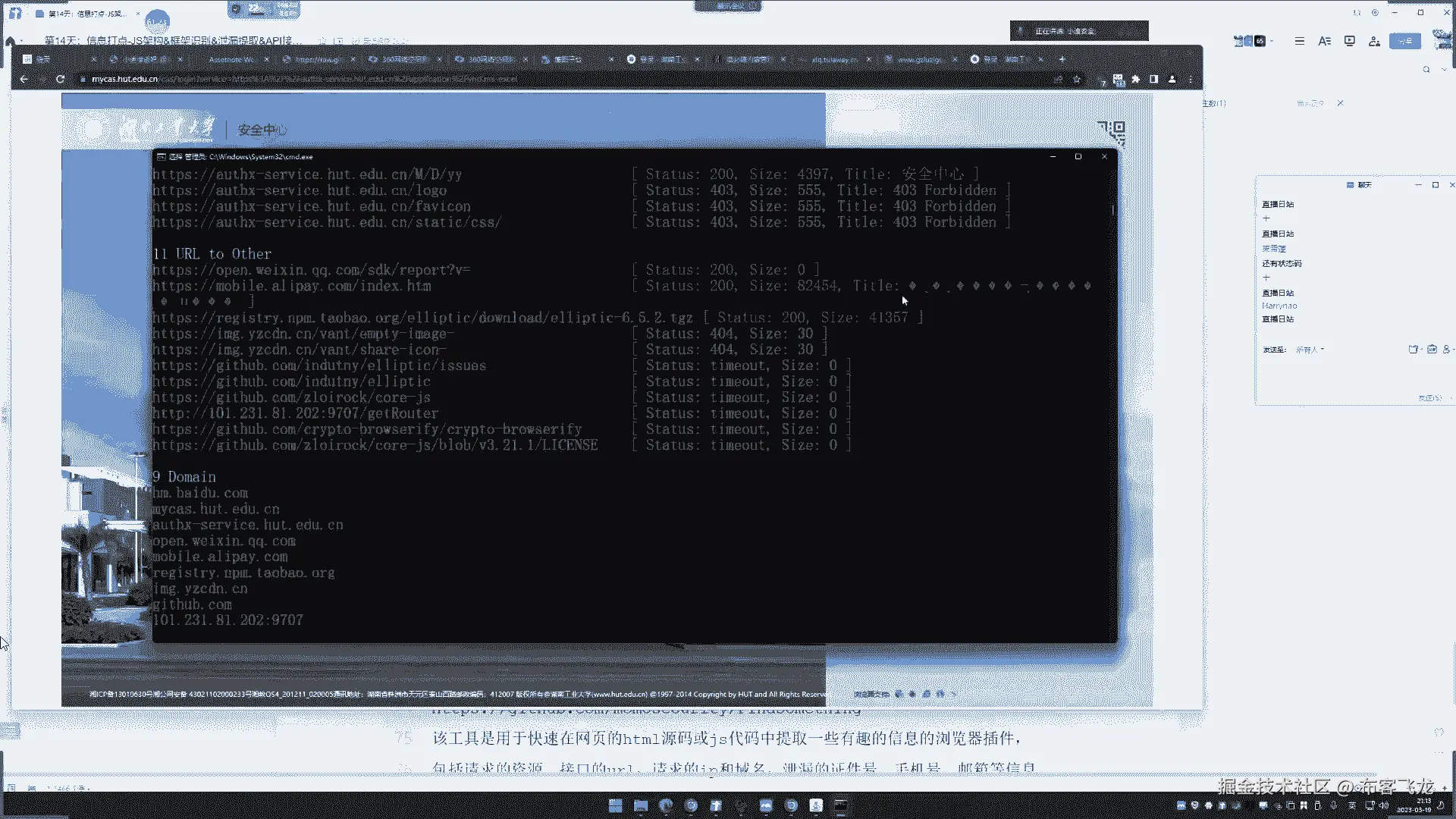
Task: Switch to the Assetnote browser tab
Action: coord(231,59)
